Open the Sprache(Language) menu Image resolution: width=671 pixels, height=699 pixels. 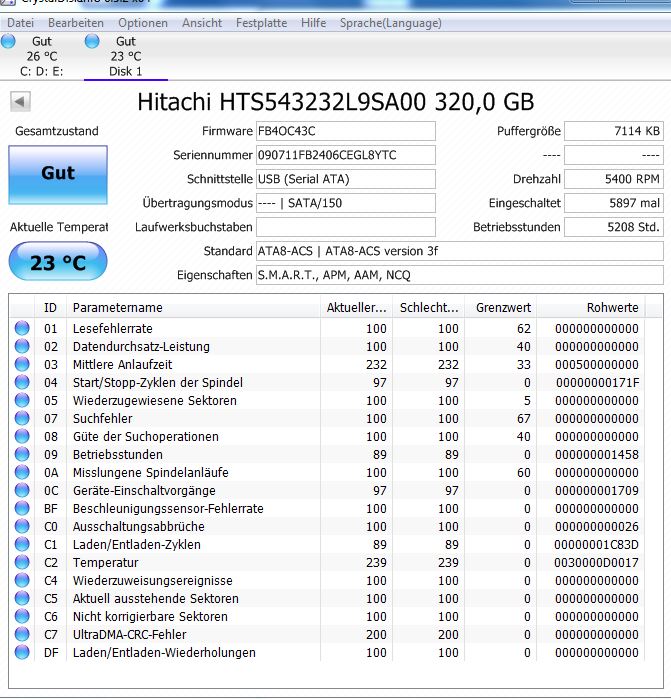pyautogui.click(x=391, y=23)
